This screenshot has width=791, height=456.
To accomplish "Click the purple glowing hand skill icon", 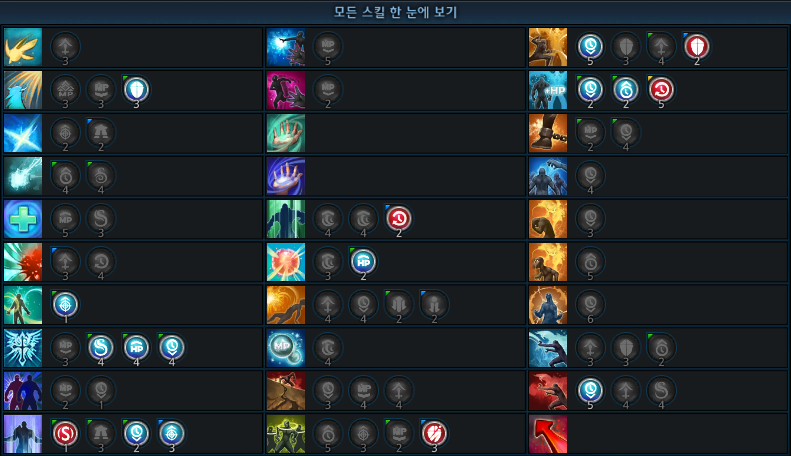I will coord(286,176).
